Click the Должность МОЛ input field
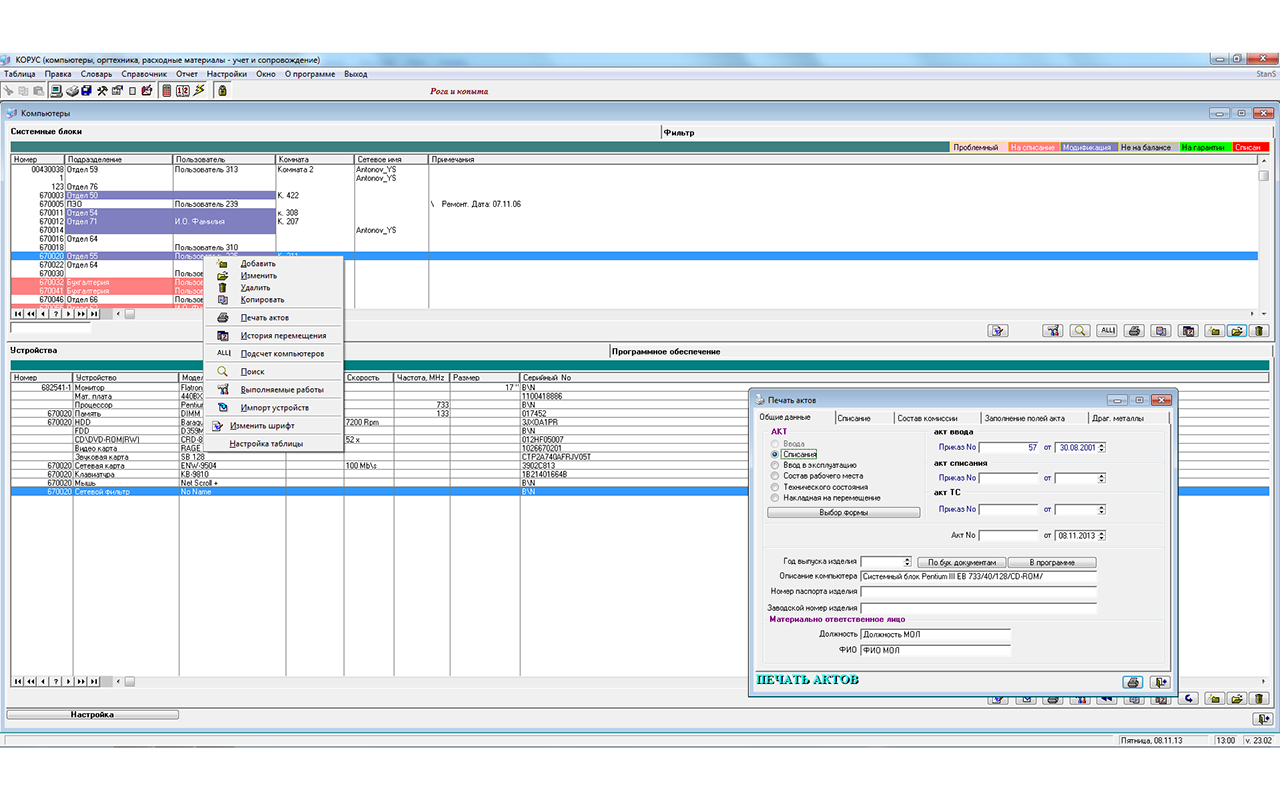The image size is (1280, 800). [936, 635]
